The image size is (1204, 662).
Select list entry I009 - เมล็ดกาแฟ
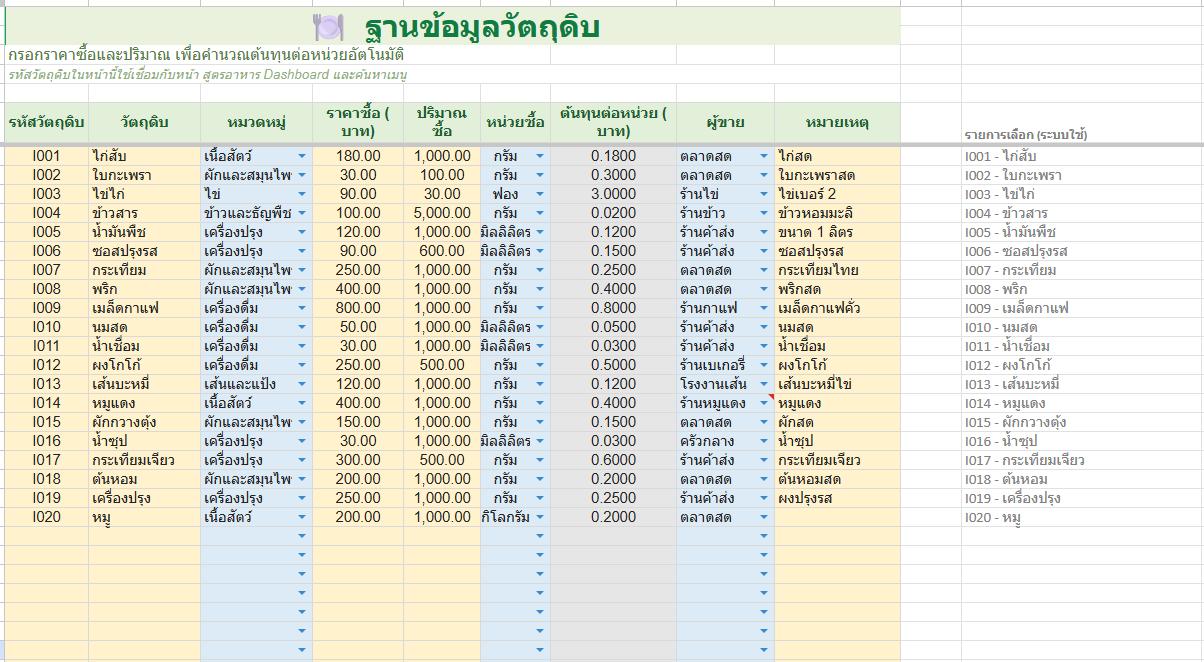[x=1016, y=308]
